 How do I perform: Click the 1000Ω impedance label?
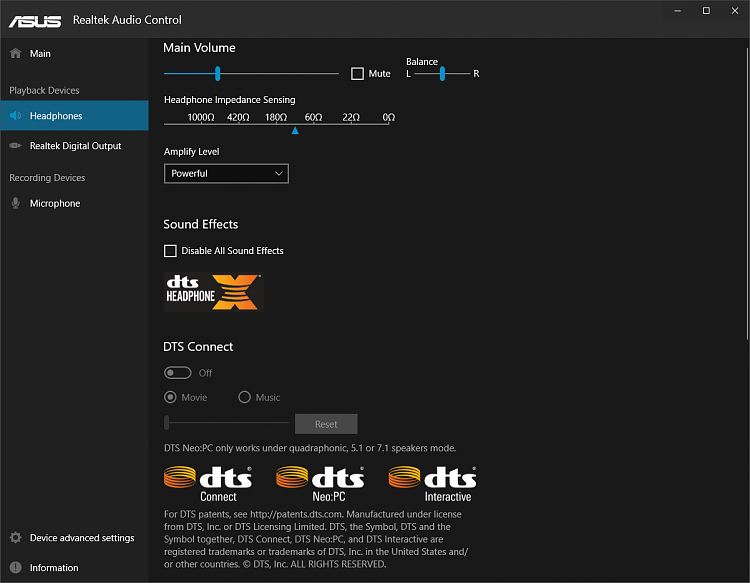point(201,117)
